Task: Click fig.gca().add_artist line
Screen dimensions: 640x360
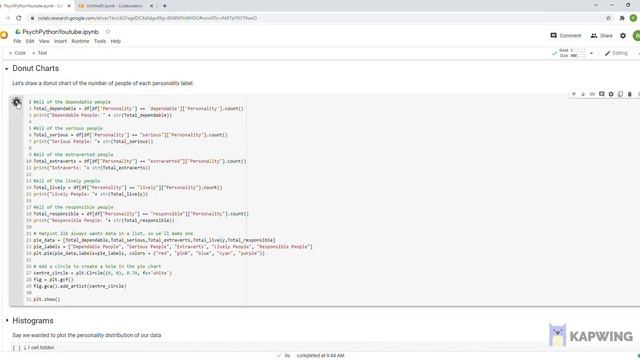Action: [x=80, y=287]
